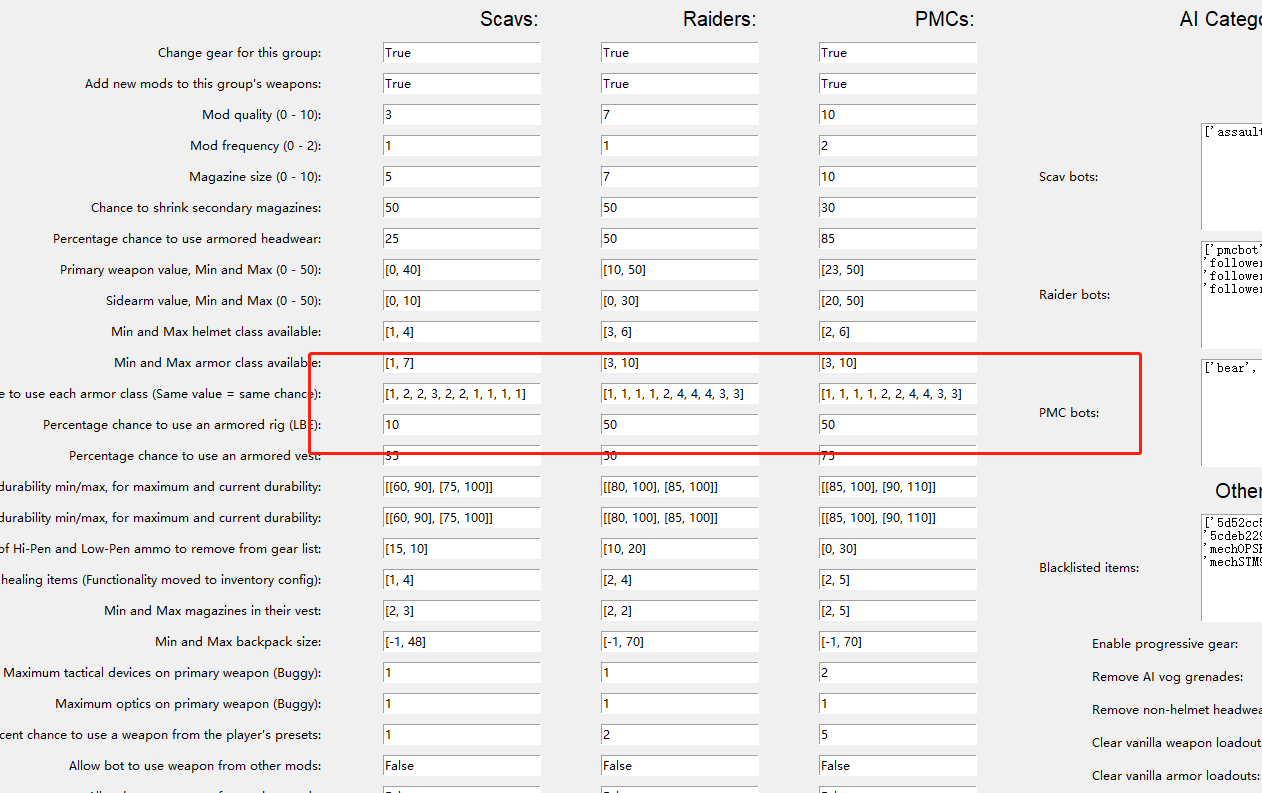The height and width of the screenshot is (793, 1262).
Task: Click the Blacklisted items text box
Action: [x=1231, y=567]
